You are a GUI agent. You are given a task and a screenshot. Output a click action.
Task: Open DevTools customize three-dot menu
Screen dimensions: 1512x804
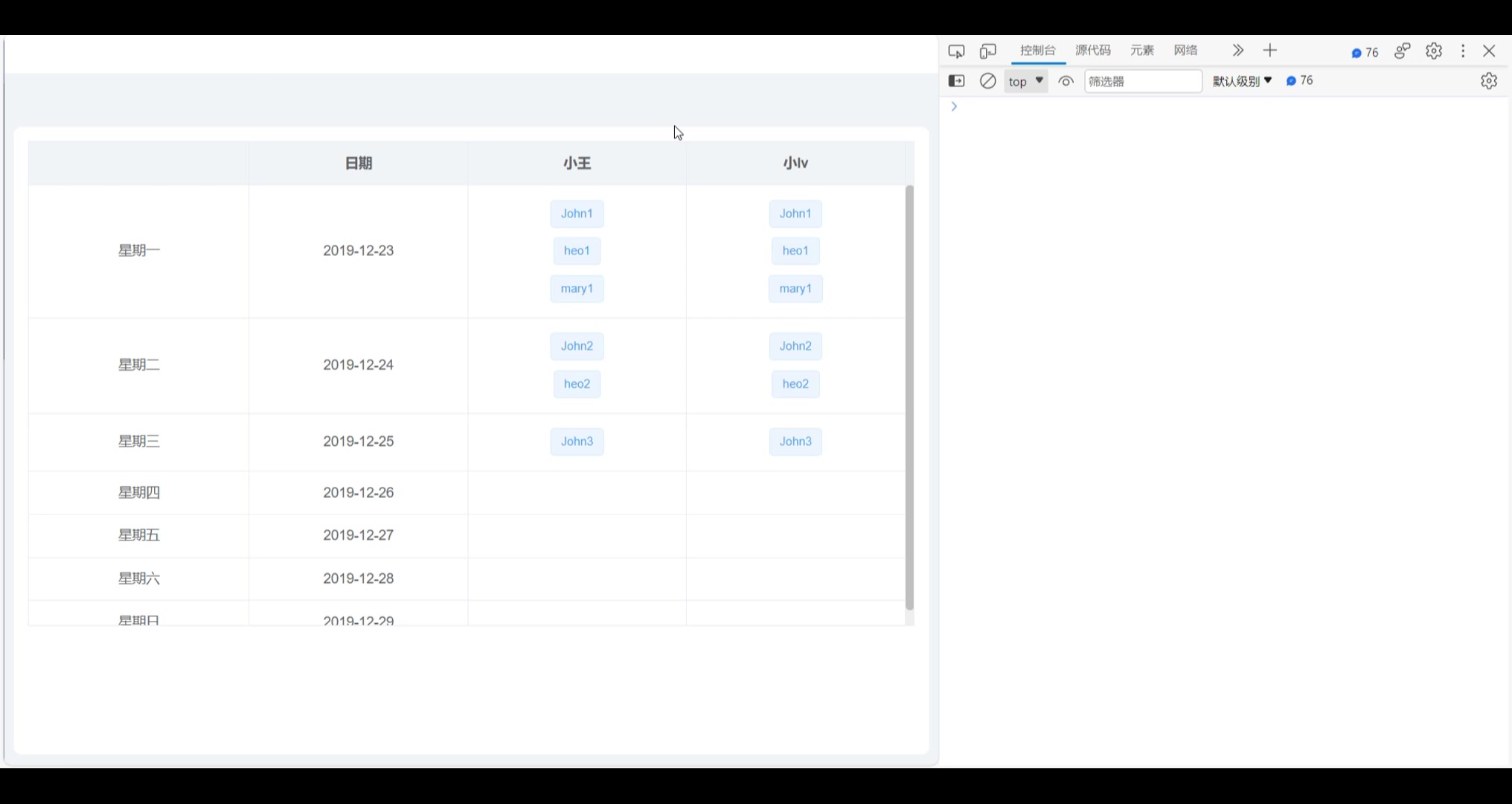[1462, 51]
